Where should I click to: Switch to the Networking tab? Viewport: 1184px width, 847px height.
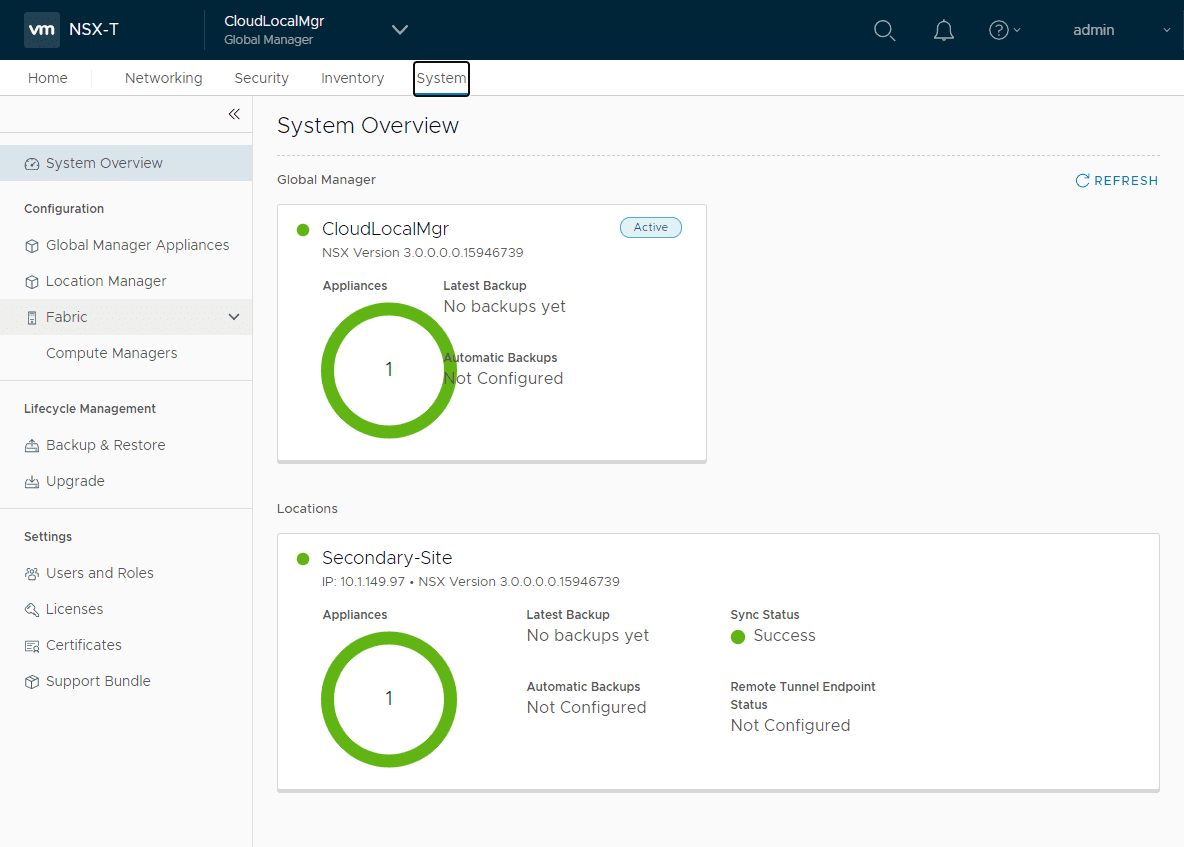[163, 77]
